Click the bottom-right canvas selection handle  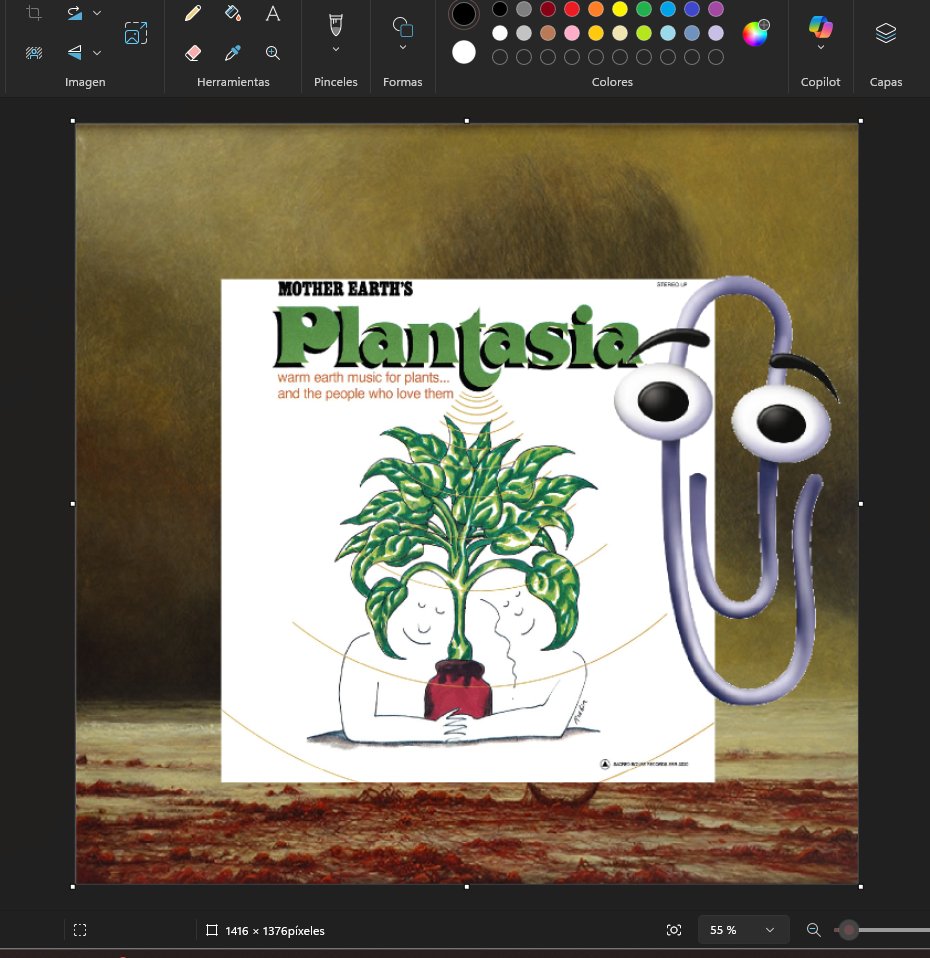pos(861,887)
